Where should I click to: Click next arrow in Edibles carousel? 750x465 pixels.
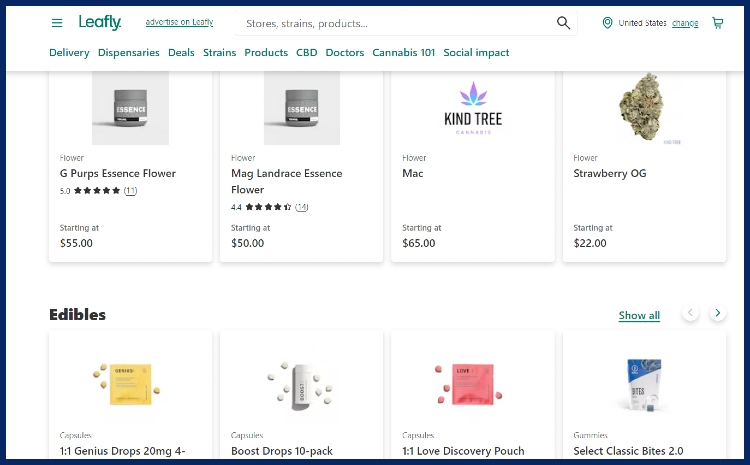tap(717, 313)
